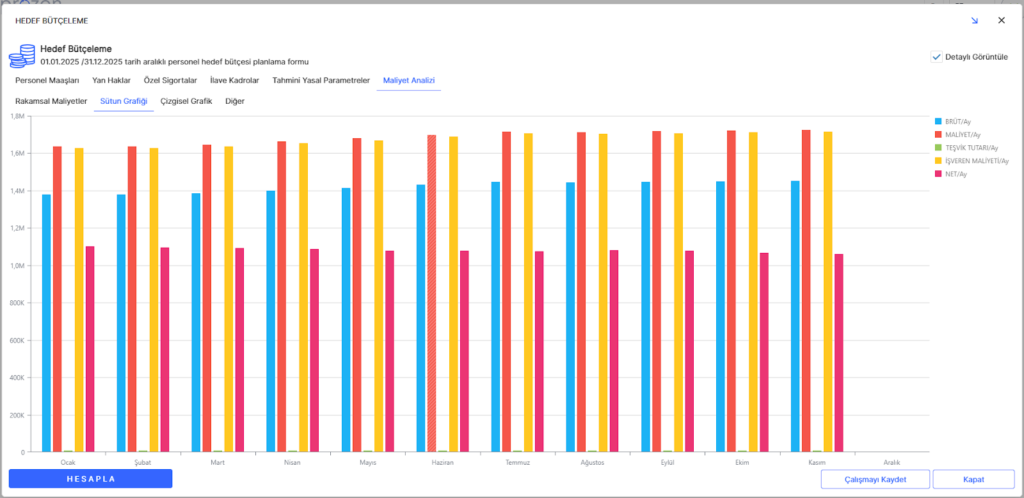
Task: Click the highlighted red Haziran cost bar
Action: click(432, 292)
